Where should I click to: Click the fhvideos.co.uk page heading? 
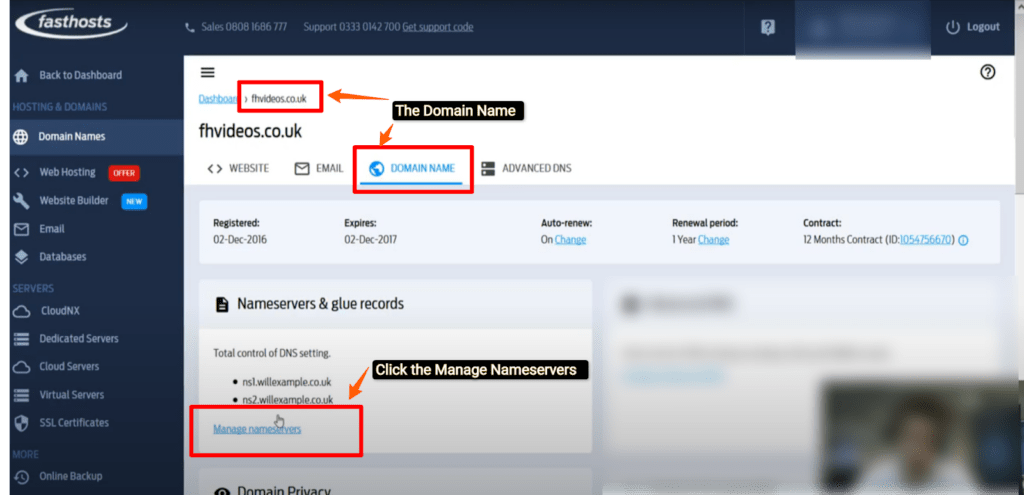[x=250, y=131]
